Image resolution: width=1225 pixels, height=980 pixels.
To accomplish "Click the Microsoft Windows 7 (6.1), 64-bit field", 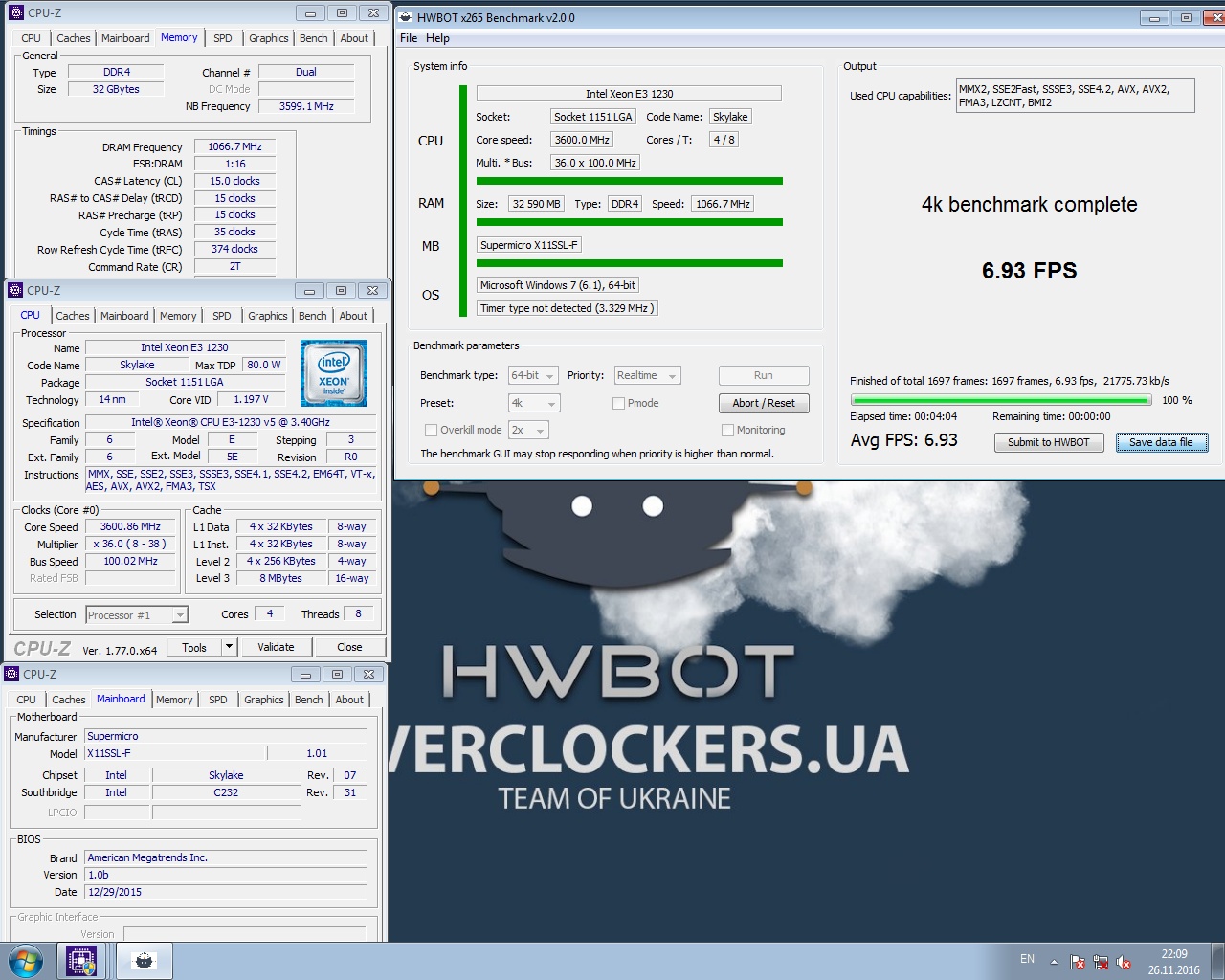I will pos(558,285).
